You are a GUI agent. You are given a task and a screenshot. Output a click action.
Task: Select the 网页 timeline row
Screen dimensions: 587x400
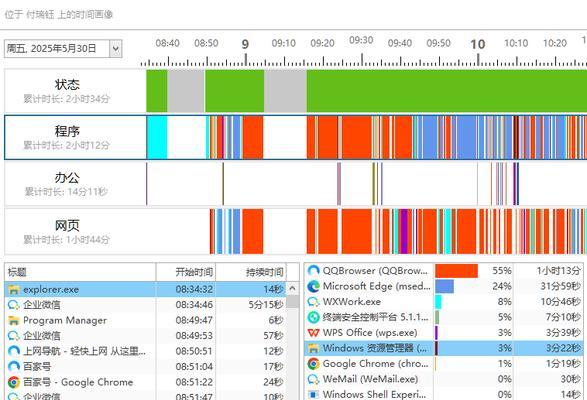click(x=295, y=231)
